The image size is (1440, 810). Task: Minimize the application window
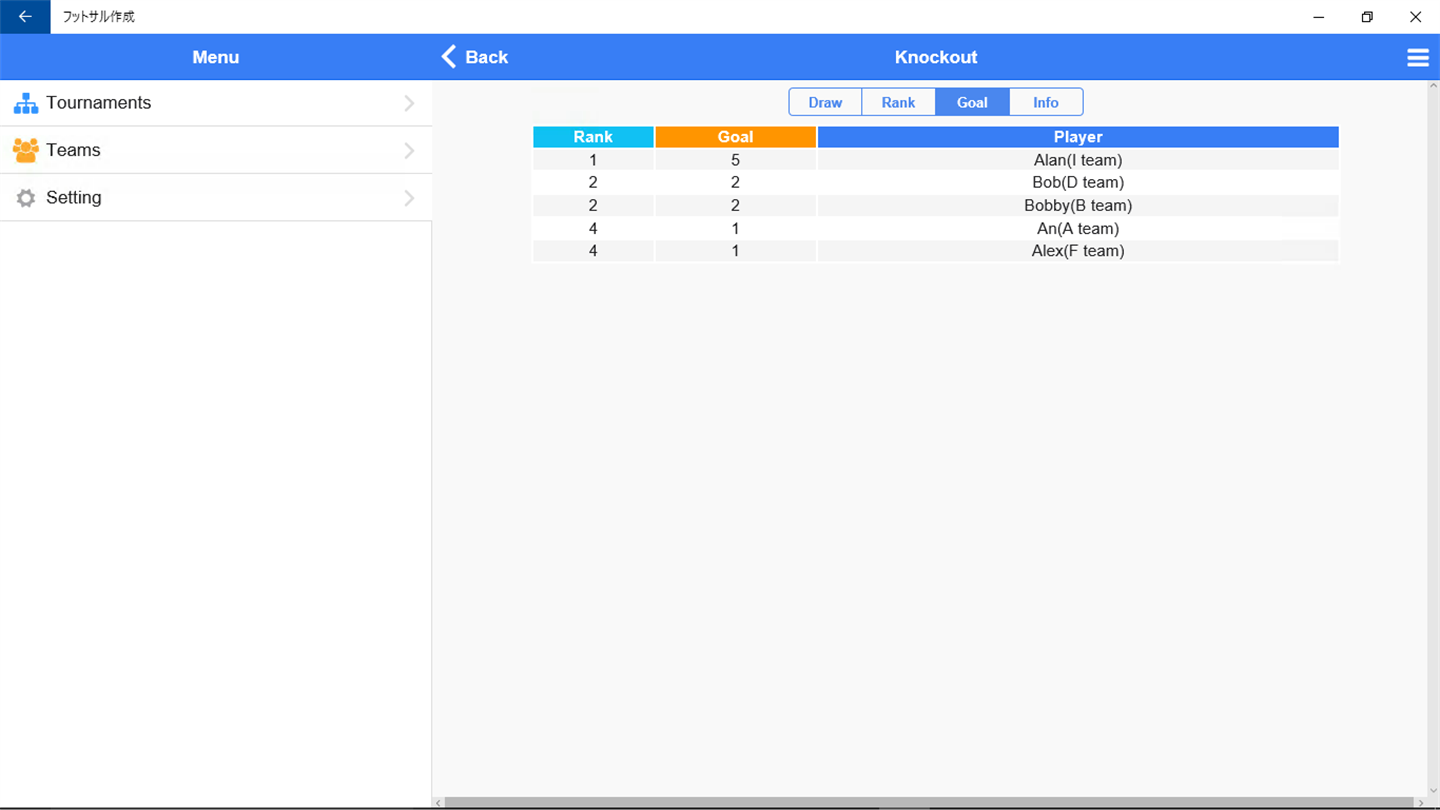1320,17
